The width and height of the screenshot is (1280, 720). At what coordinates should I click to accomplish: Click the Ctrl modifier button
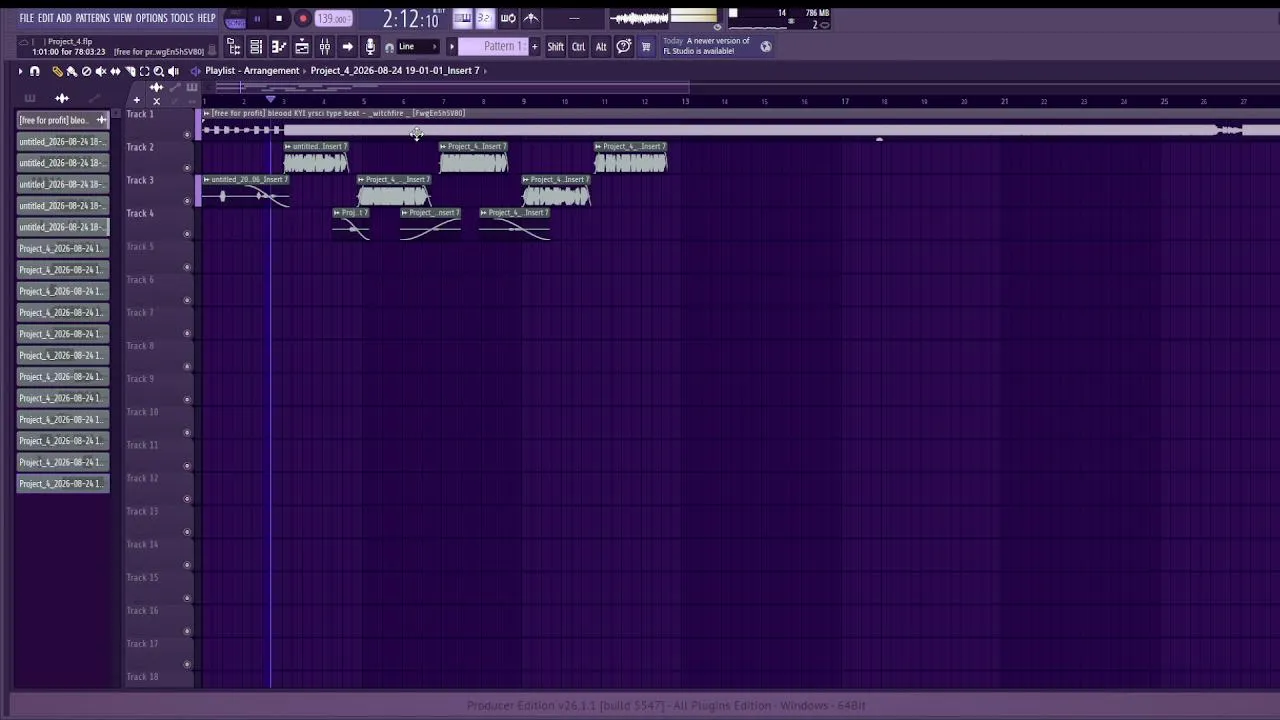coord(578,47)
